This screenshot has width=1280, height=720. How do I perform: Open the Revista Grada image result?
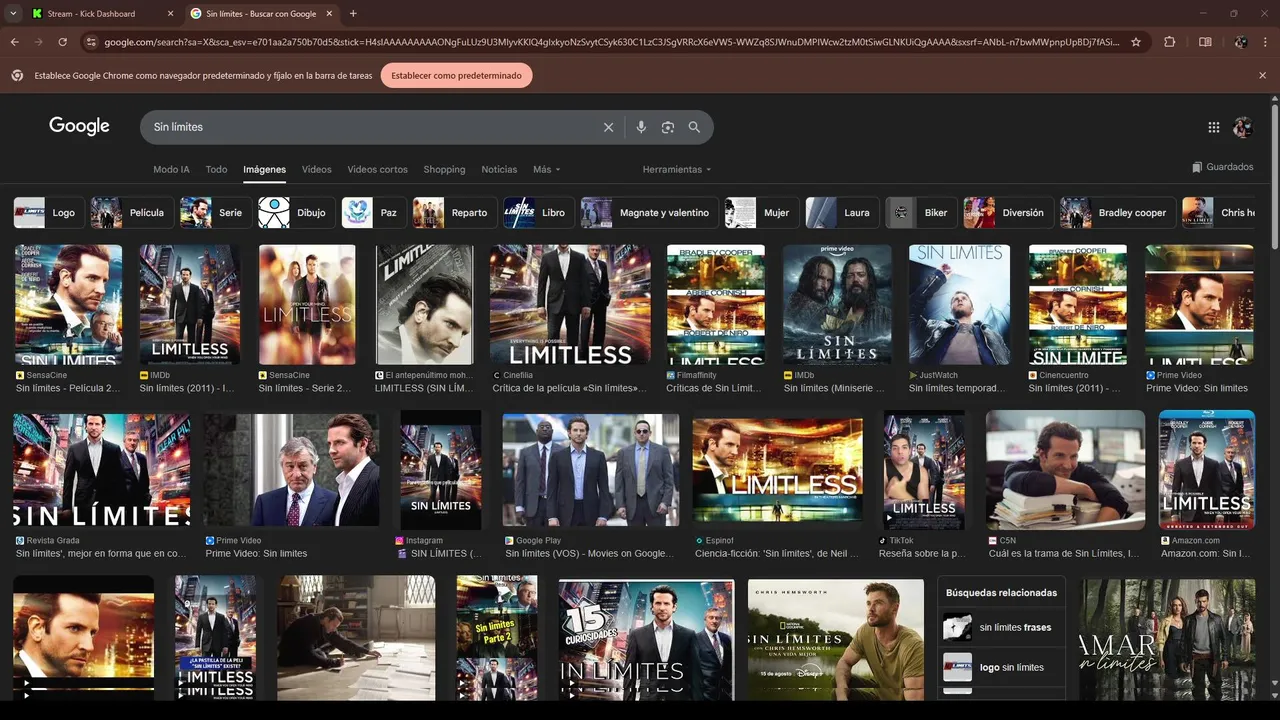[101, 470]
